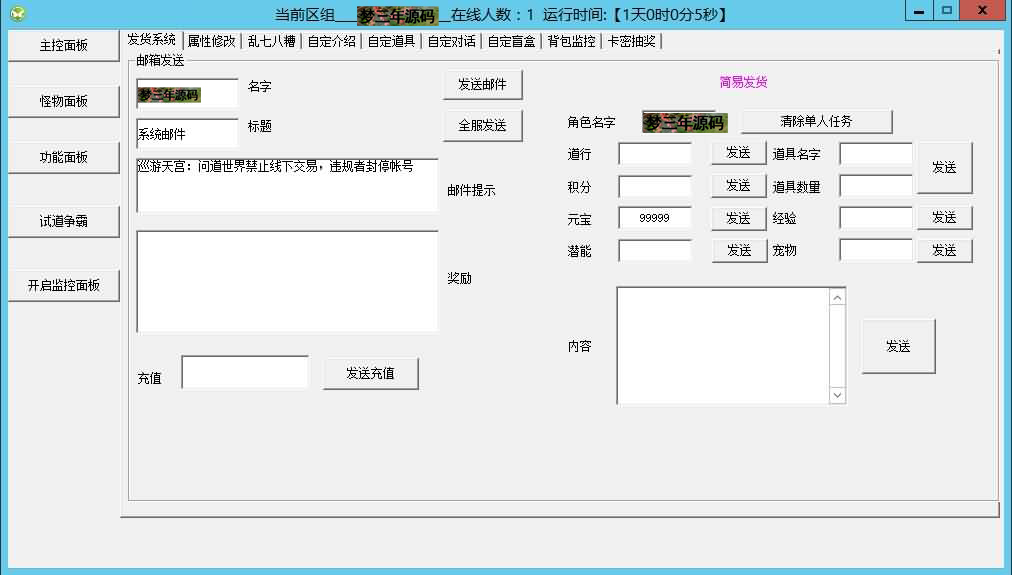Click the 简易发货 heading text
Image resolution: width=1012 pixels, height=575 pixels.
coord(744,82)
